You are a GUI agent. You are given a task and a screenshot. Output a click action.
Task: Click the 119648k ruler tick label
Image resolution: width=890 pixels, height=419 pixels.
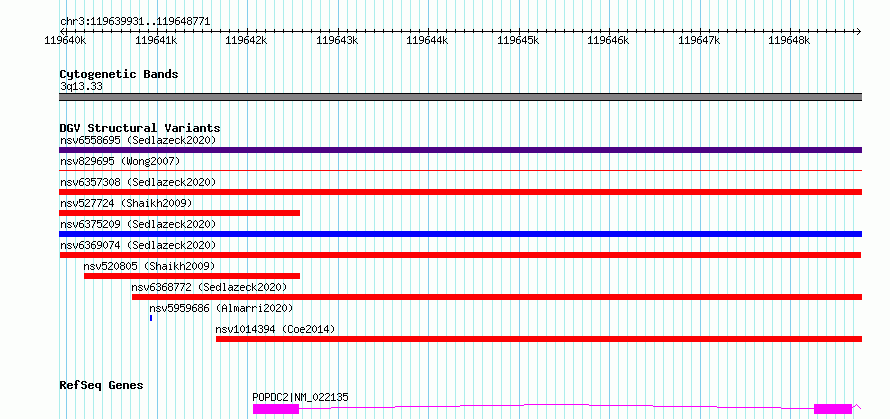pos(790,40)
